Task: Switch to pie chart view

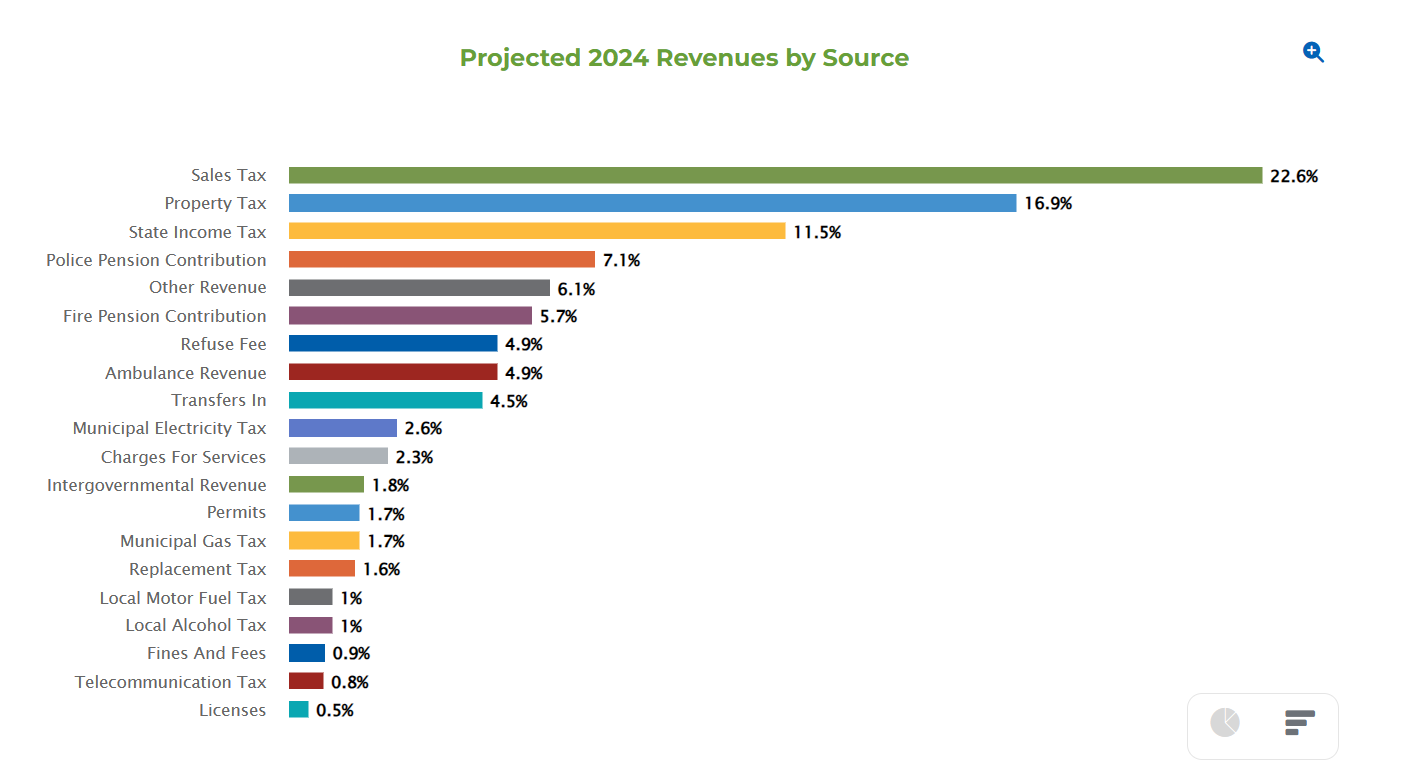Action: pos(1225,722)
